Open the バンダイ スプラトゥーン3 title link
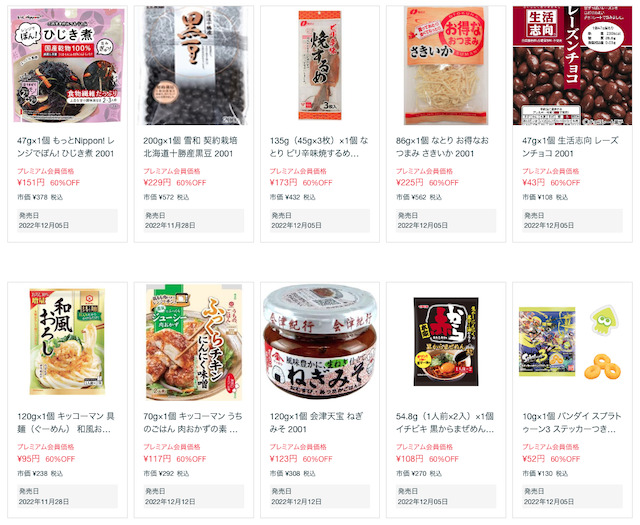The height and width of the screenshot is (525, 640). click(571, 423)
